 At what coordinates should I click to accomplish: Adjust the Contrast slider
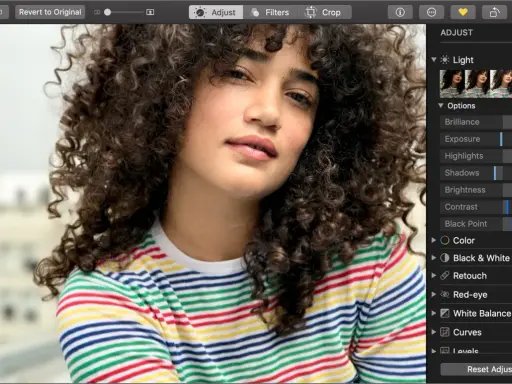(476, 207)
